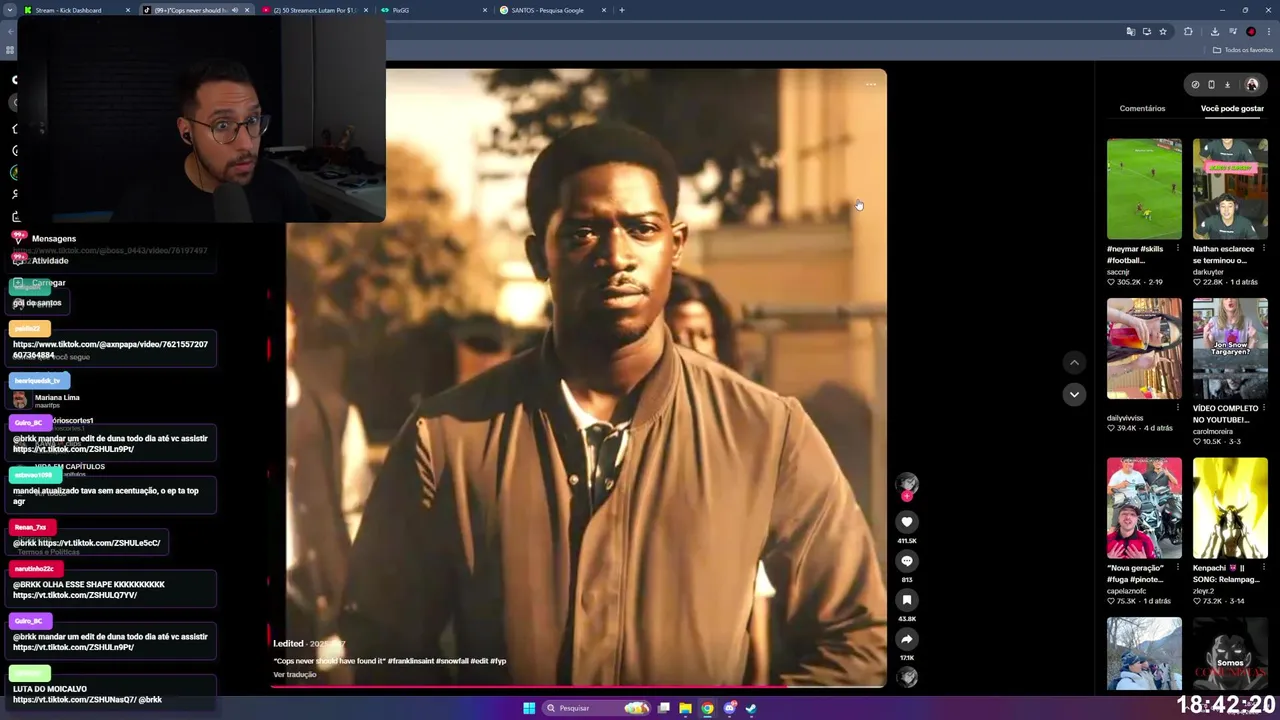
Task: Open the Nova geração video thumbnail
Action: coord(1144,508)
